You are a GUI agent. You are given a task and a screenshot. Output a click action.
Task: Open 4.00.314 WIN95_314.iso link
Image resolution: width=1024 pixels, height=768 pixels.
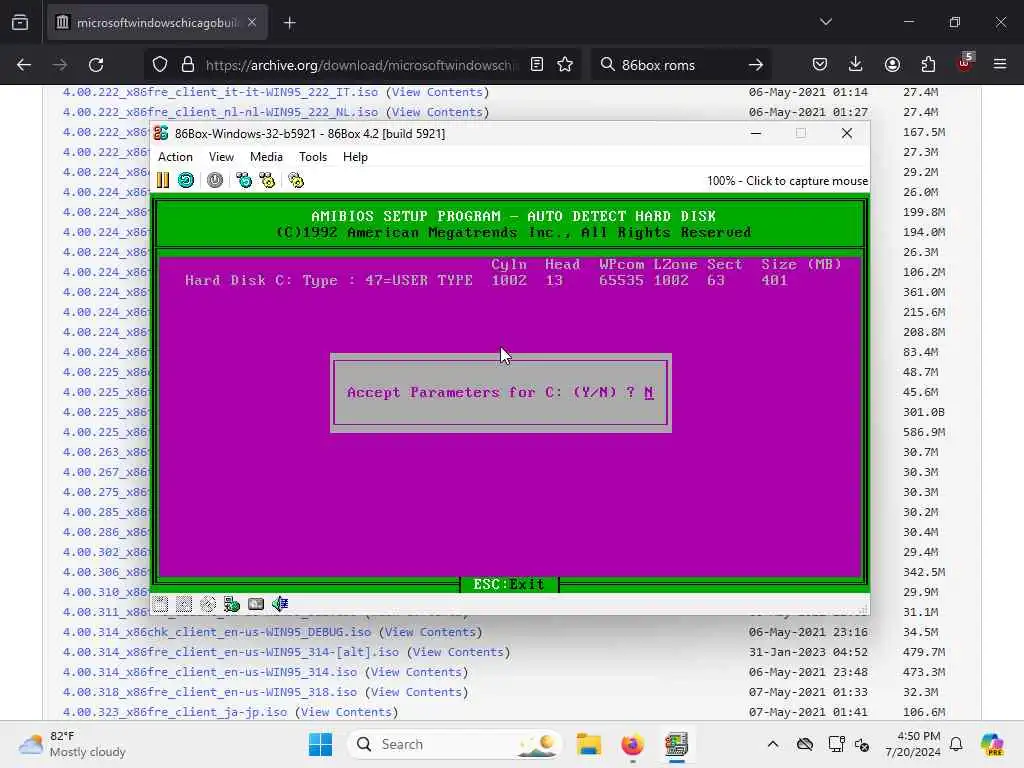(x=210, y=672)
